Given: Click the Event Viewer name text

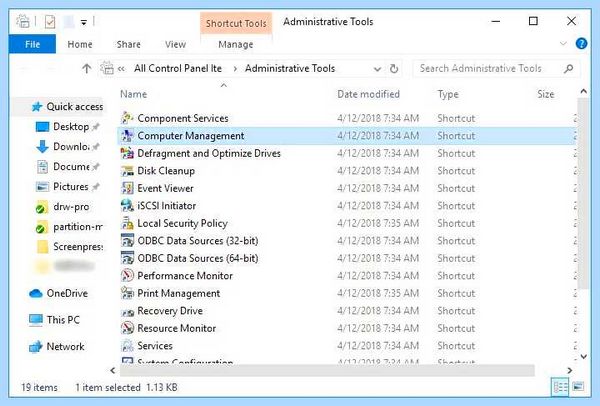Looking at the screenshot, I should click(x=165, y=188).
